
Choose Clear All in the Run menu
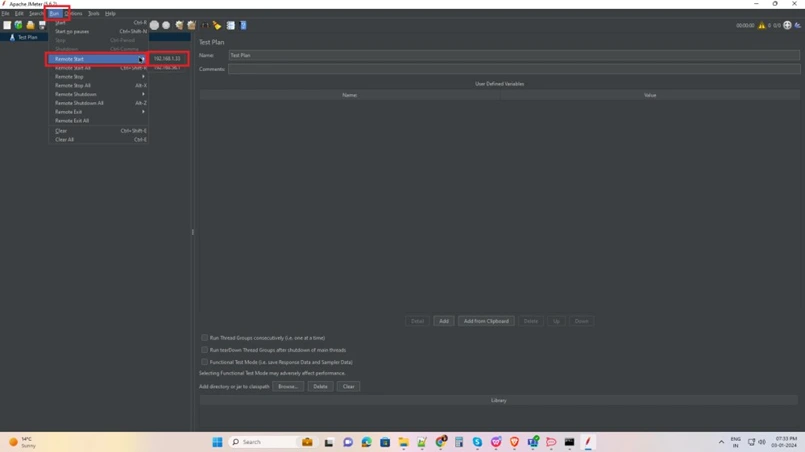pos(98,140)
